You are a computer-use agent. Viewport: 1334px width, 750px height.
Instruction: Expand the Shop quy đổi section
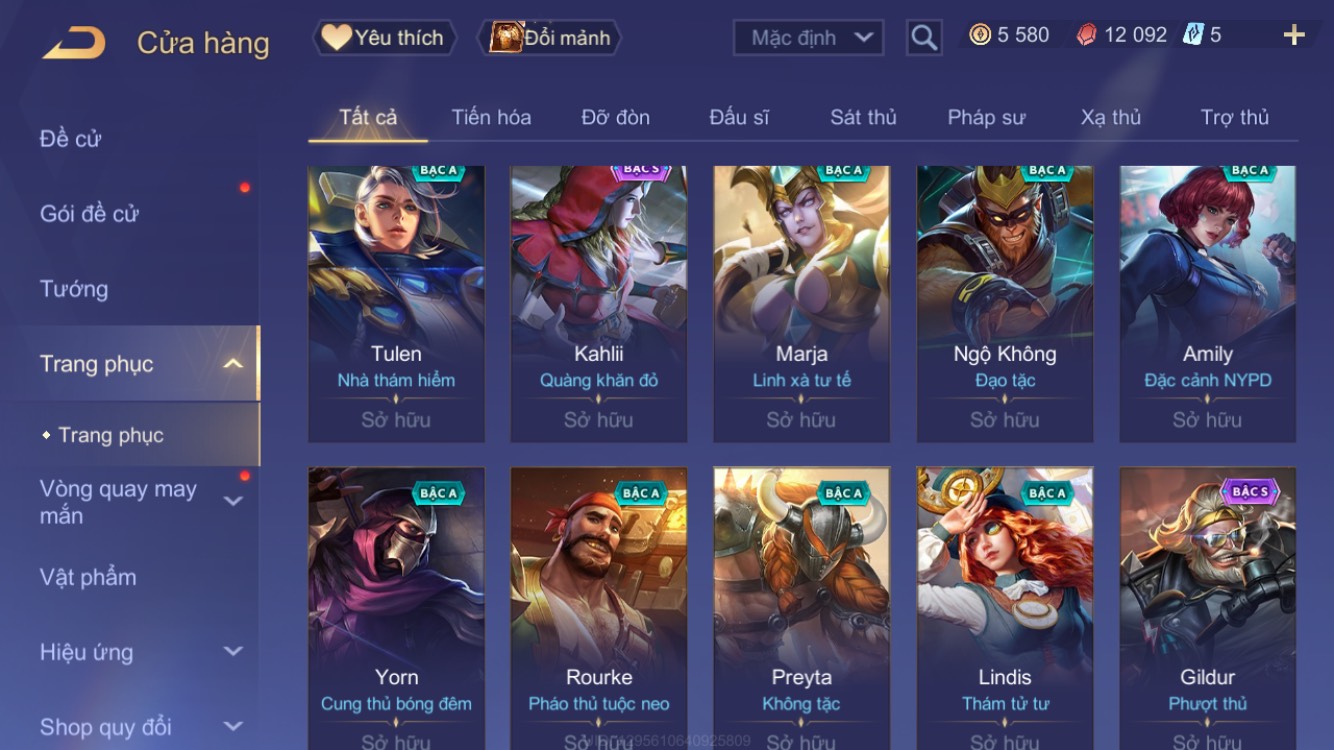point(232,727)
